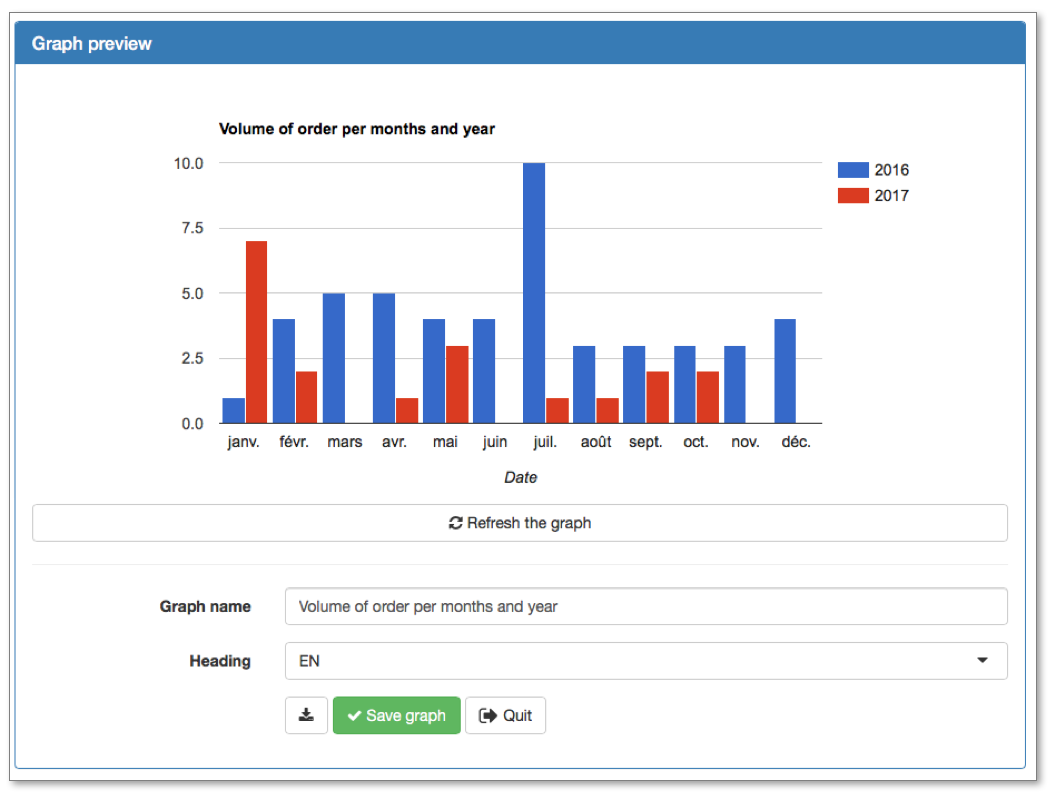Click the 10.0 y-axis value

click(x=189, y=164)
